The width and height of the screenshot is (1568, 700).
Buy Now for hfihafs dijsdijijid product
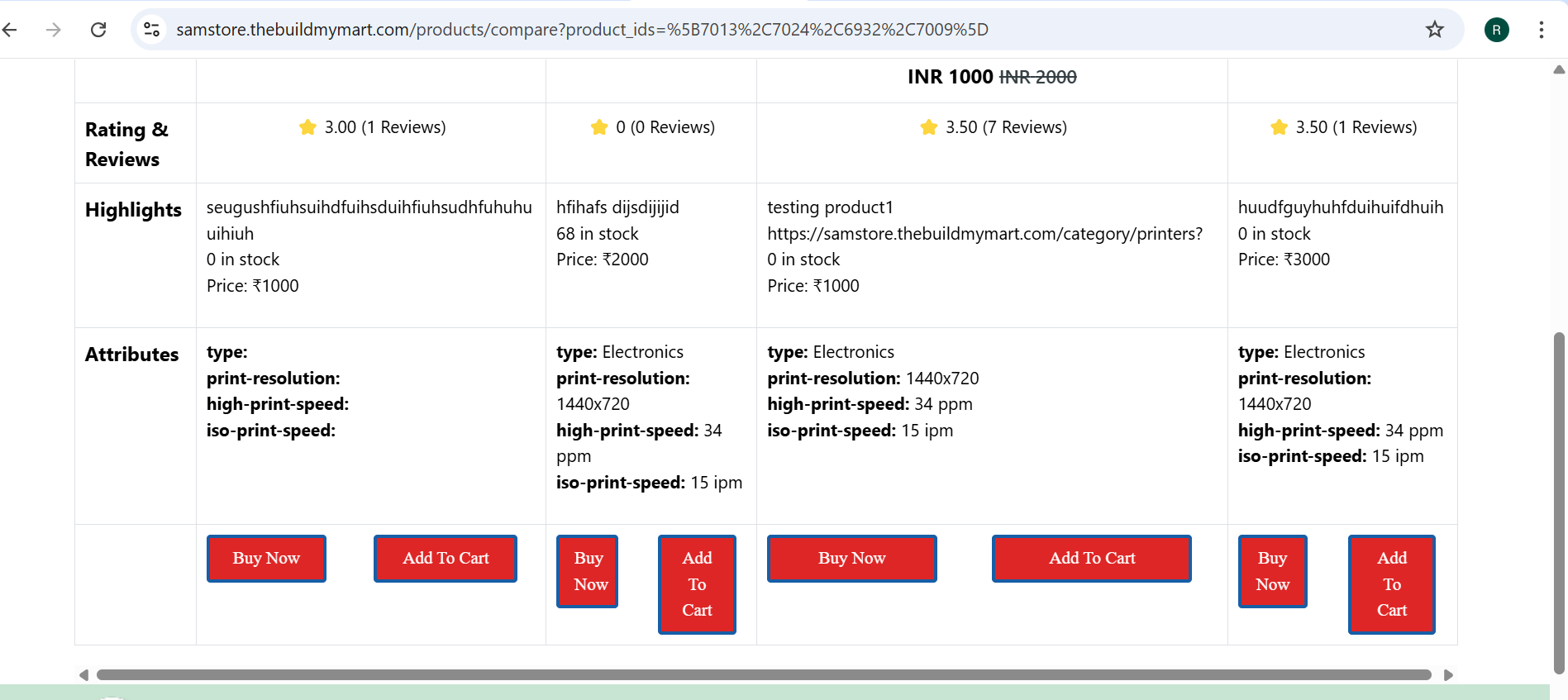point(588,571)
